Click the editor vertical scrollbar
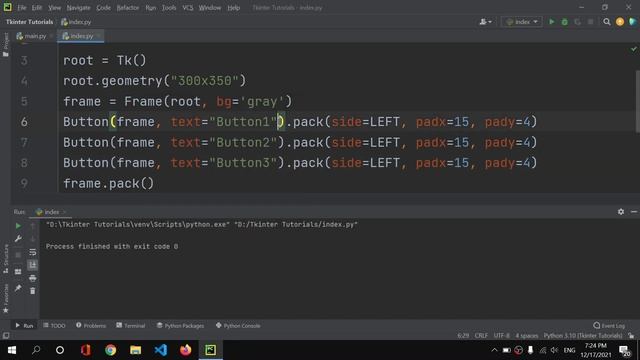 coord(637,101)
